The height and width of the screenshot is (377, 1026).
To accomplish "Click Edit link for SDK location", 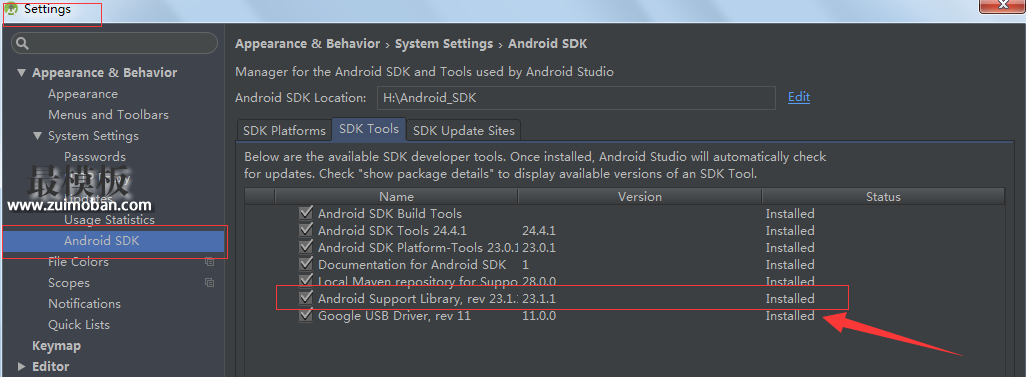I will tap(799, 97).
